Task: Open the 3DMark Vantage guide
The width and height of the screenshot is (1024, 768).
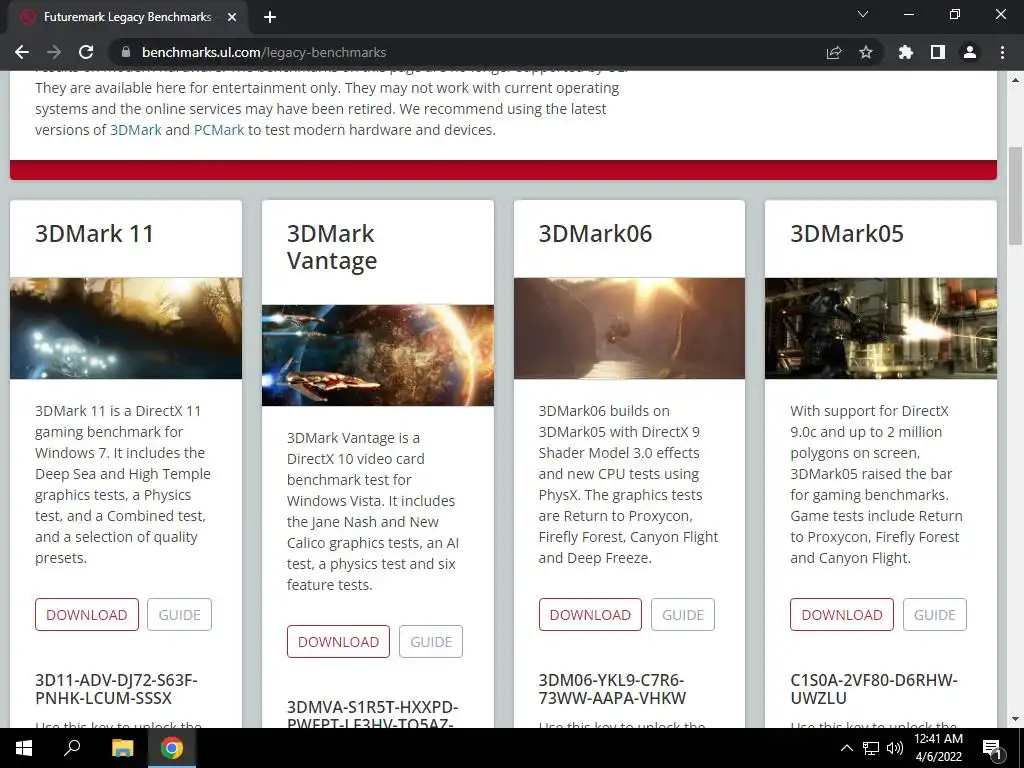Action: tap(431, 641)
